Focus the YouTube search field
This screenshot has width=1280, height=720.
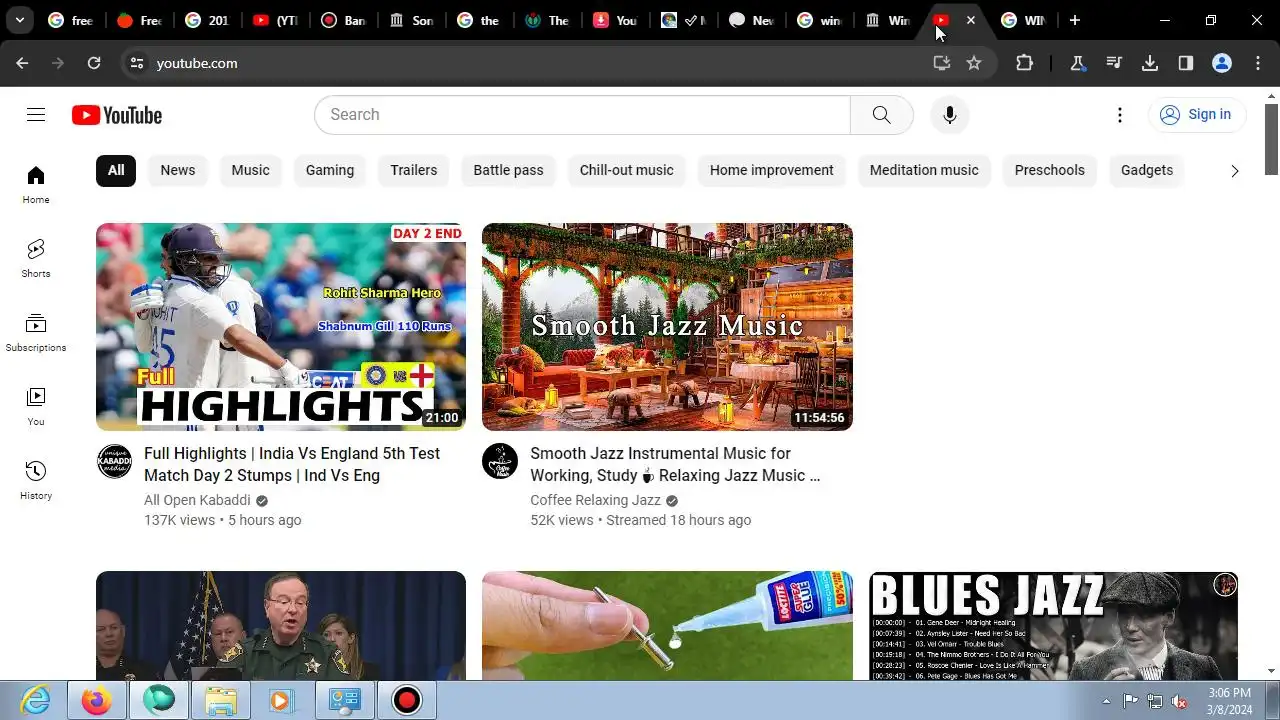[582, 115]
